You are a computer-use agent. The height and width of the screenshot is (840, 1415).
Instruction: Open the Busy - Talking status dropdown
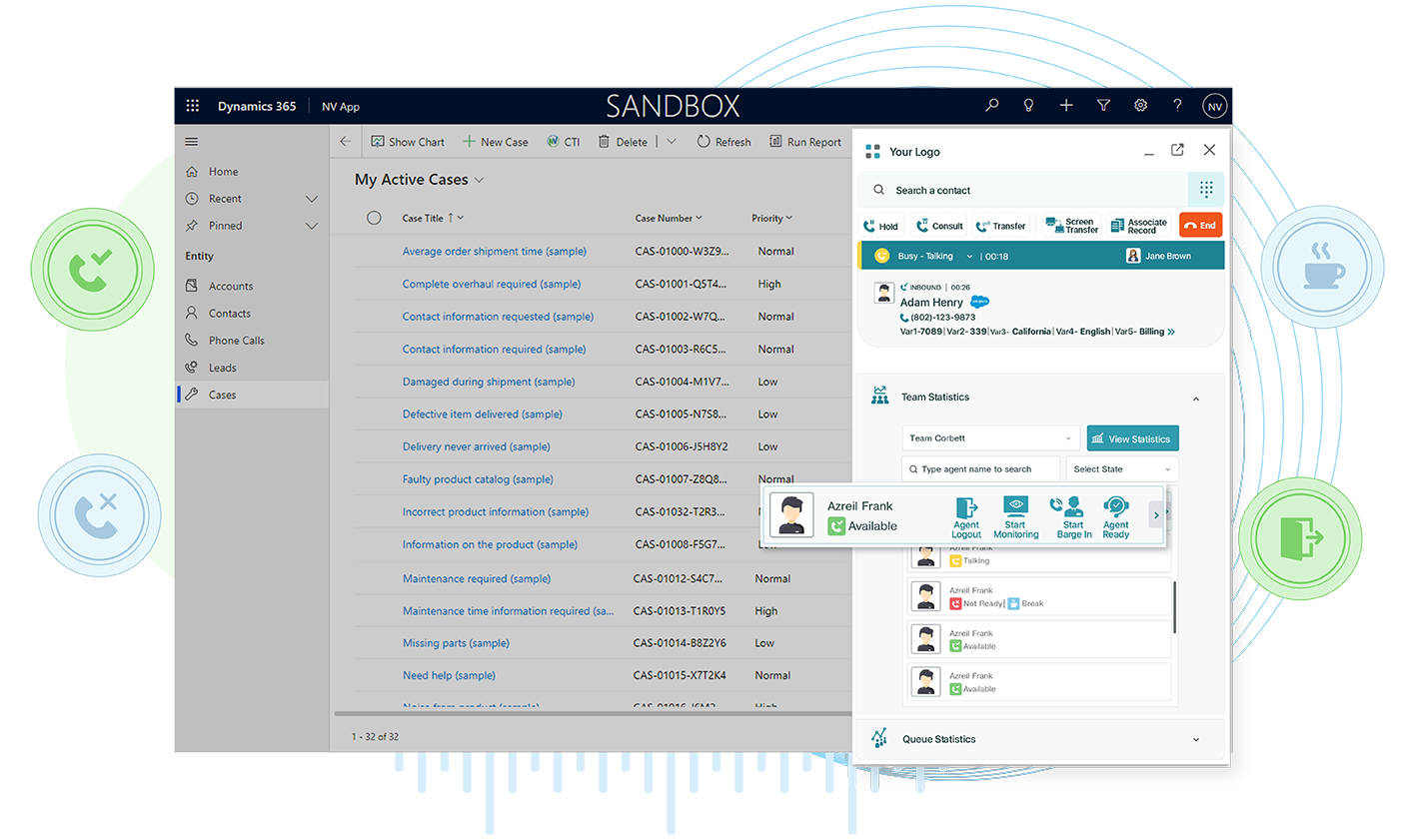969,257
